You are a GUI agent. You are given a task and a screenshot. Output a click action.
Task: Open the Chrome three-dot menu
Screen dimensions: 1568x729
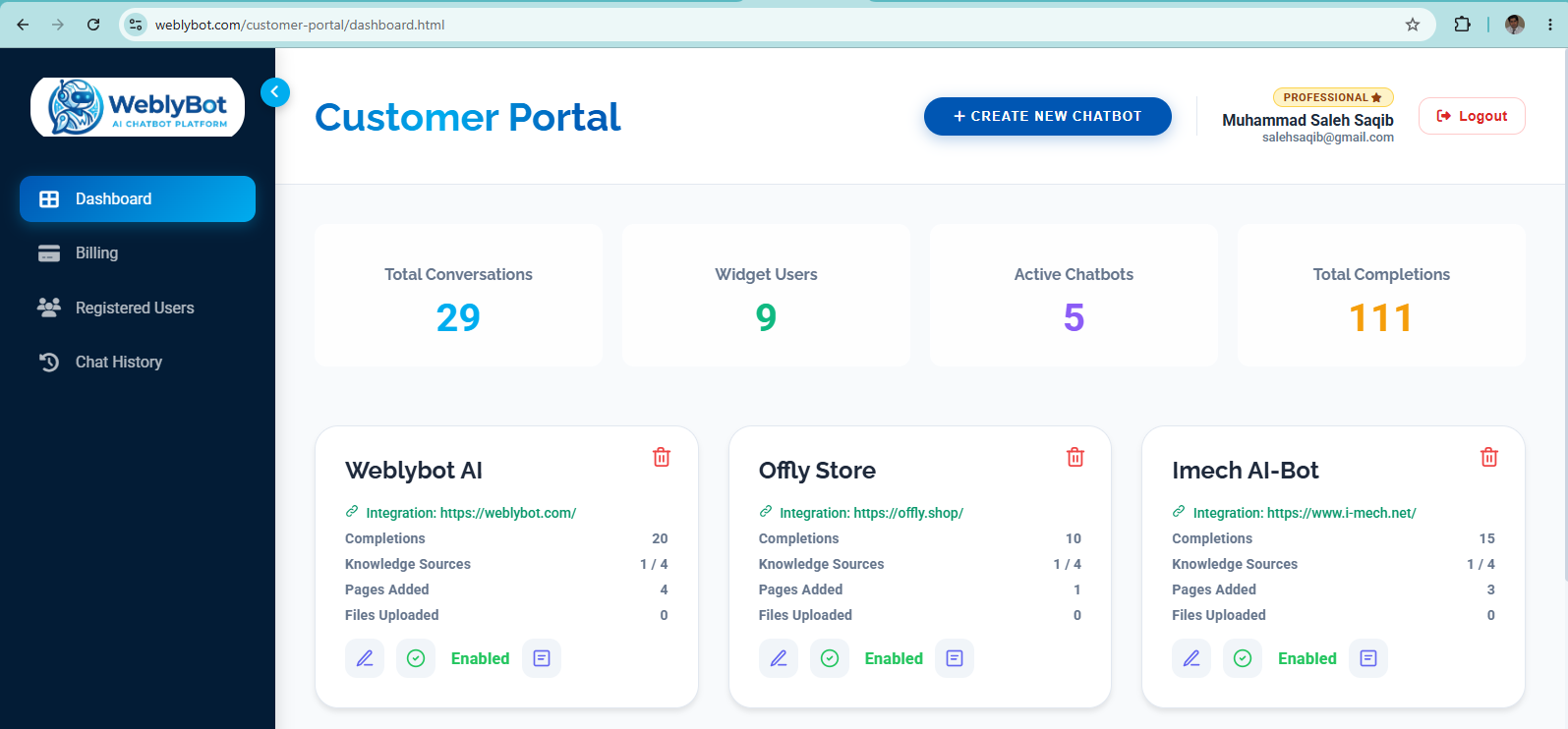coord(1550,25)
